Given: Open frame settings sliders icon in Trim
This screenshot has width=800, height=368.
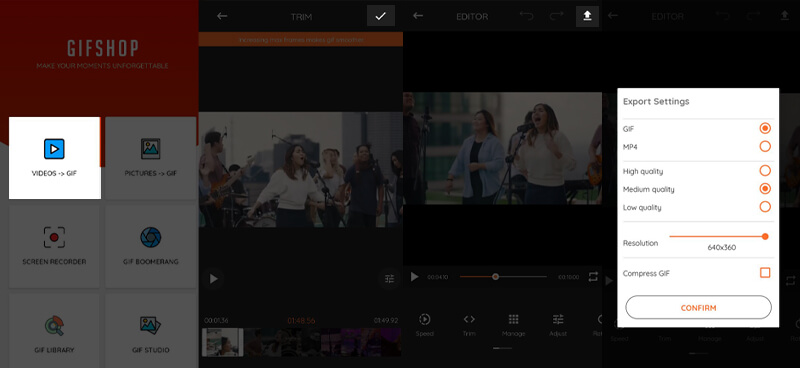Looking at the screenshot, I should [389, 279].
